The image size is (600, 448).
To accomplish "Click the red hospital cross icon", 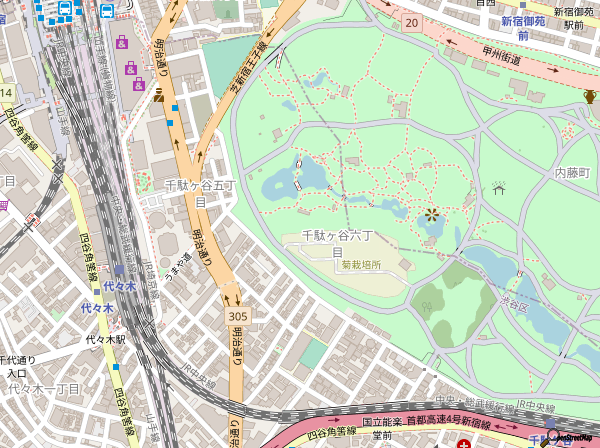I will click(x=466, y=441).
